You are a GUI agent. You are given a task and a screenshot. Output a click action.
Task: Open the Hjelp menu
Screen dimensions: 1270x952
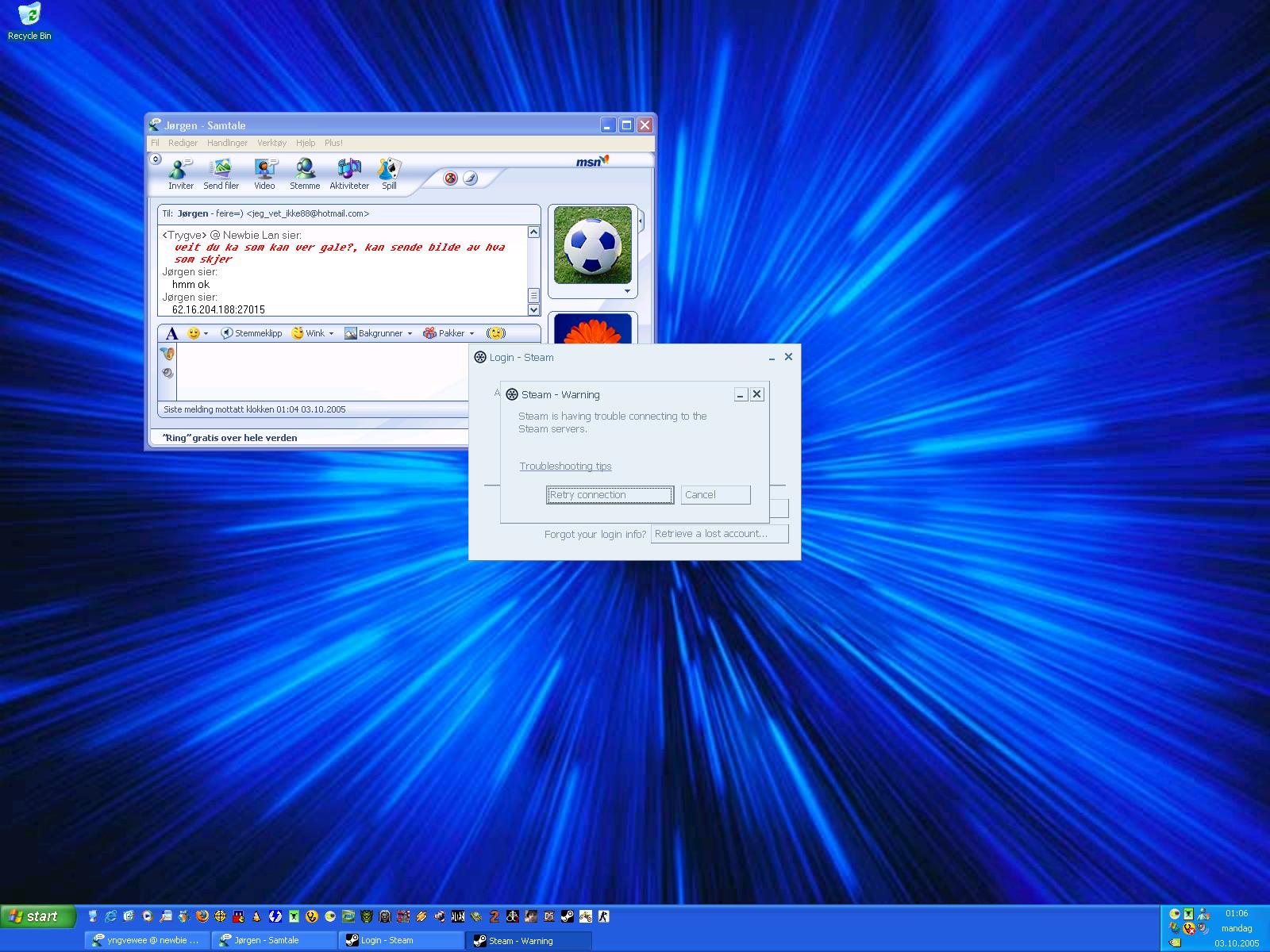click(306, 143)
